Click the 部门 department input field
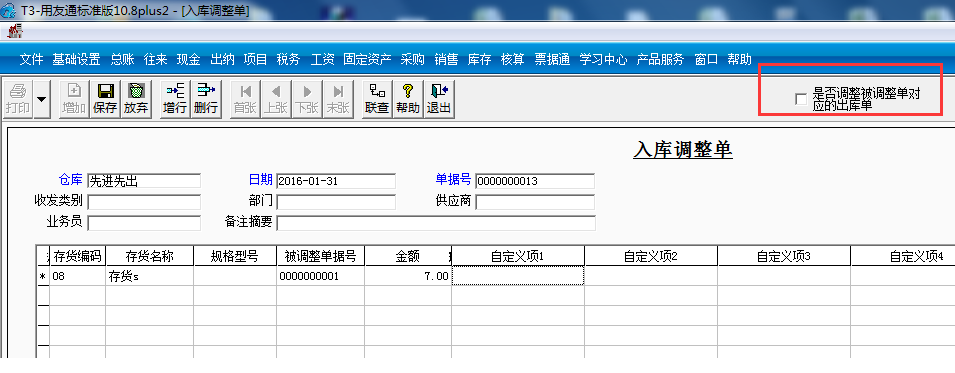Viewport: 955px width, 373px height. tap(336, 202)
